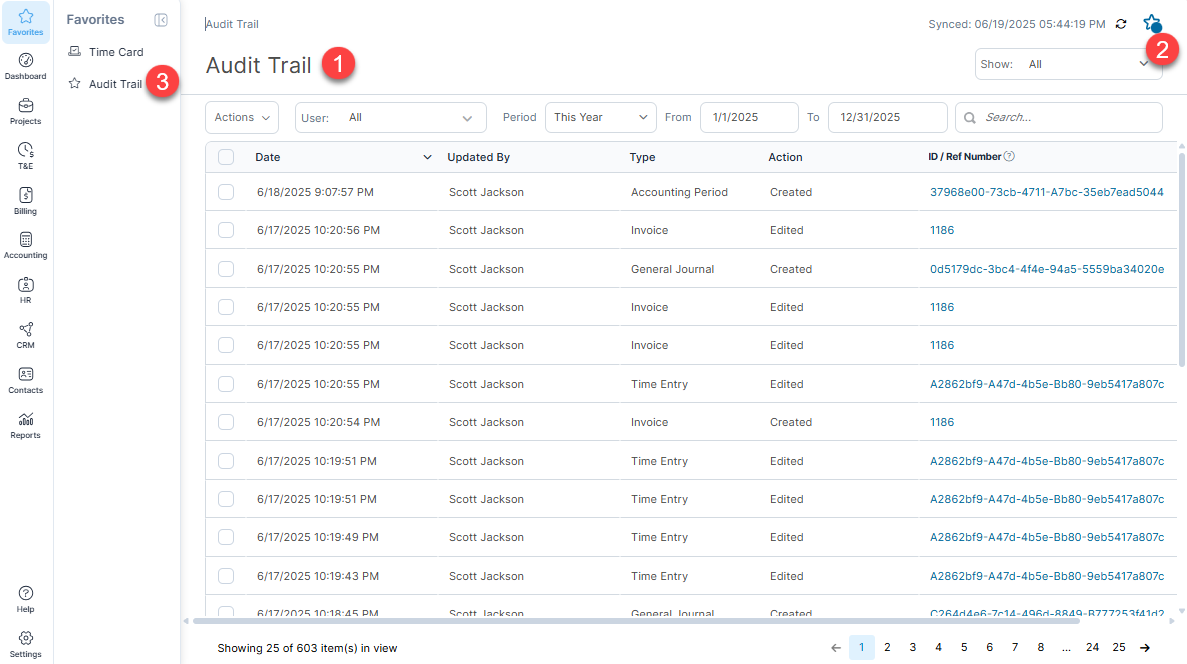Image resolution: width=1187 pixels, height=664 pixels.
Task: Go to page 8
Action: [1041, 647]
